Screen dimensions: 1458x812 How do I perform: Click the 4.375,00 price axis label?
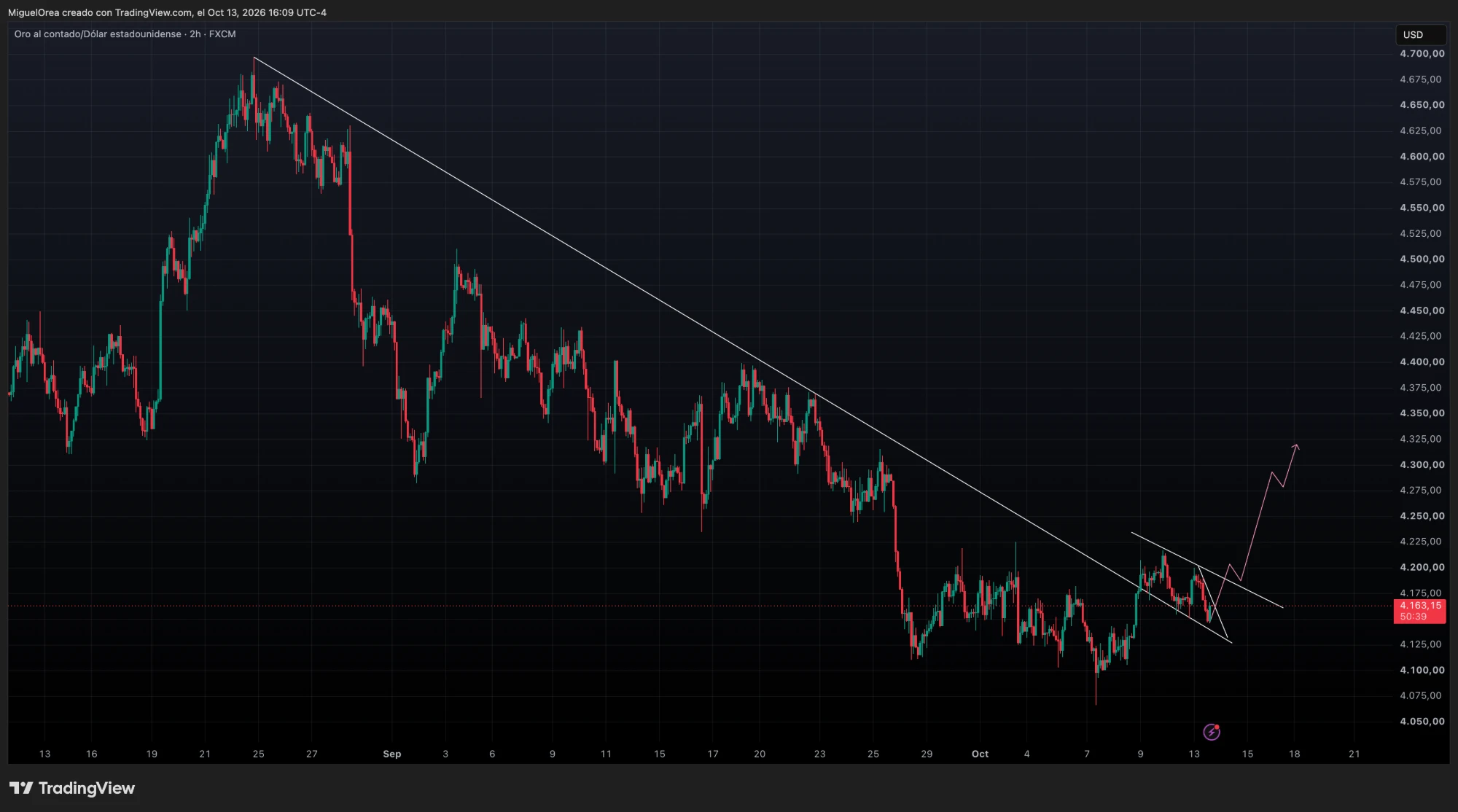pyautogui.click(x=1420, y=388)
